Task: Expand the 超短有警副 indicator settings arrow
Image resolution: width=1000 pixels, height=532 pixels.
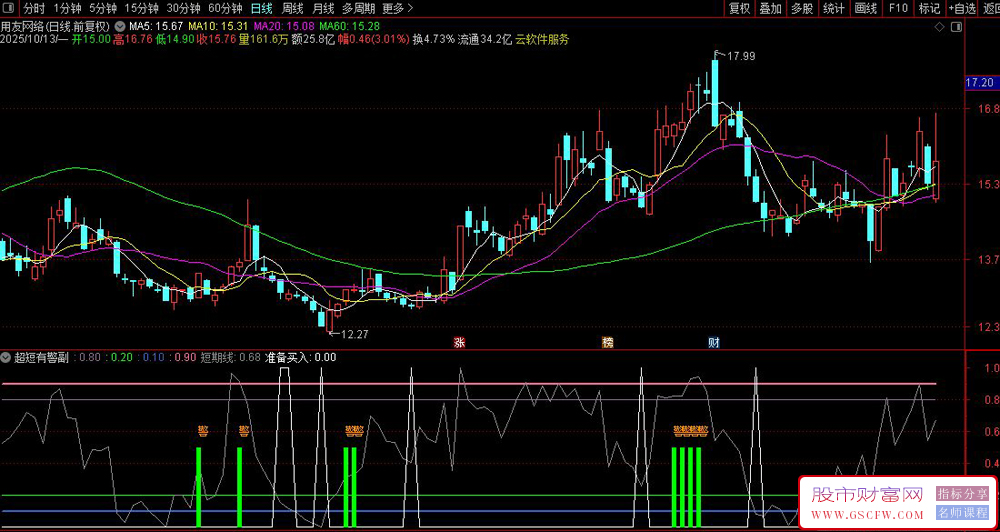Action: pyautogui.click(x=6, y=357)
